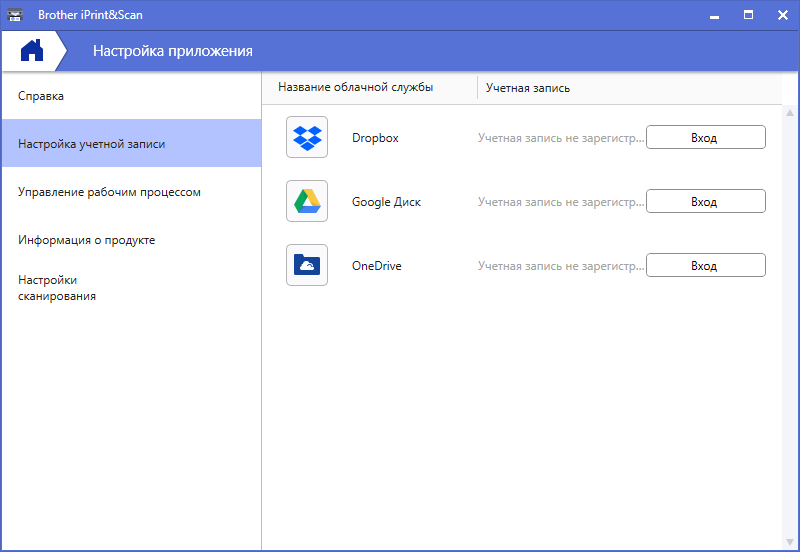Open Настройки сканирования section
This screenshot has width=800, height=552.
57,288
